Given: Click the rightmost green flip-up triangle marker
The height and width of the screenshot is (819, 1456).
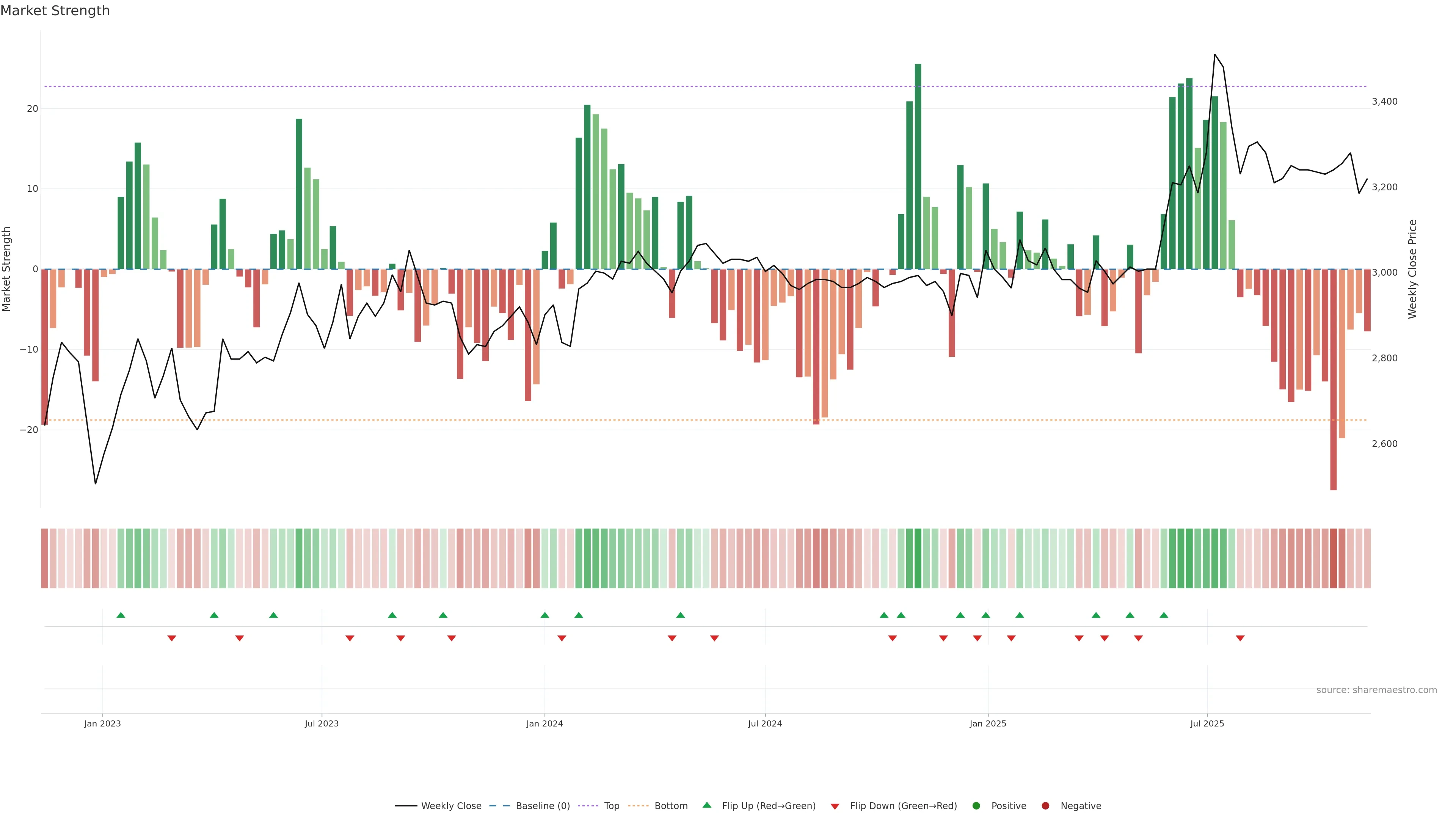Looking at the screenshot, I should 1164,615.
